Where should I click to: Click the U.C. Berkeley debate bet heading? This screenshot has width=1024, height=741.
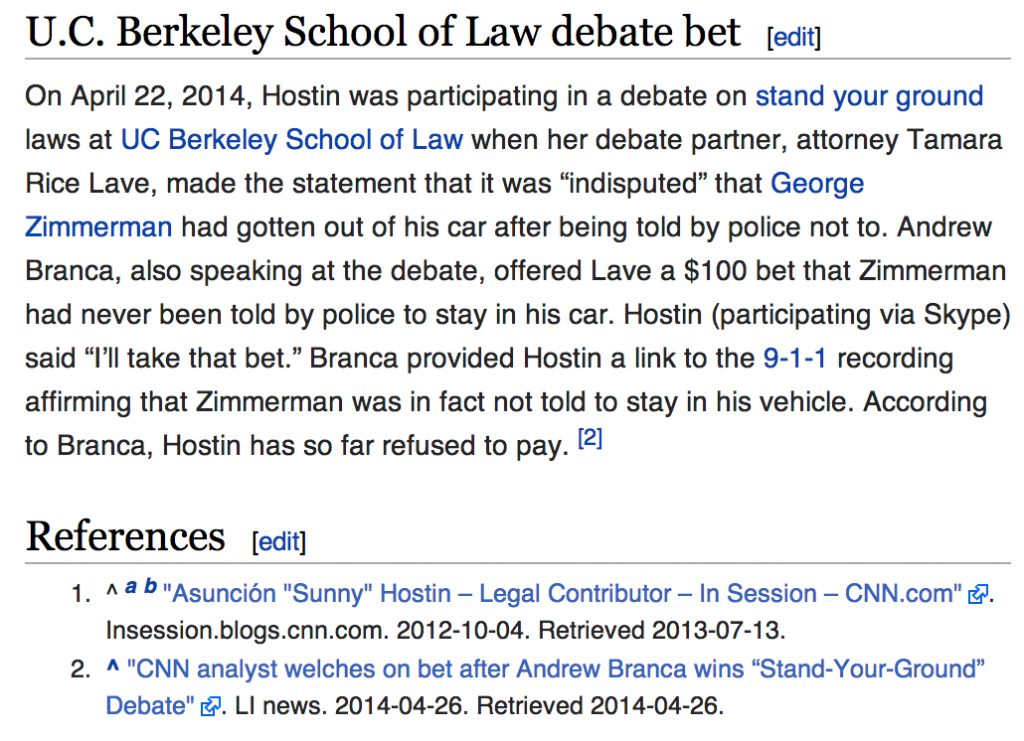tap(383, 32)
